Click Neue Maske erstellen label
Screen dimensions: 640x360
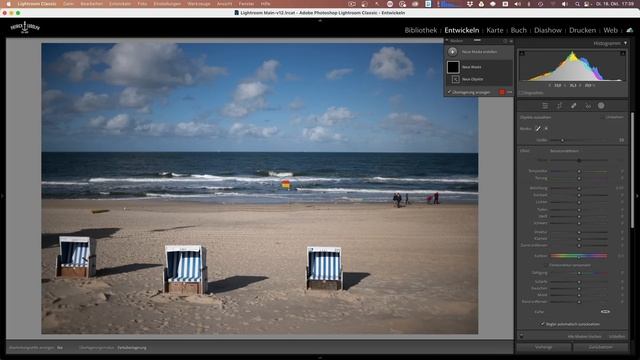480,52
